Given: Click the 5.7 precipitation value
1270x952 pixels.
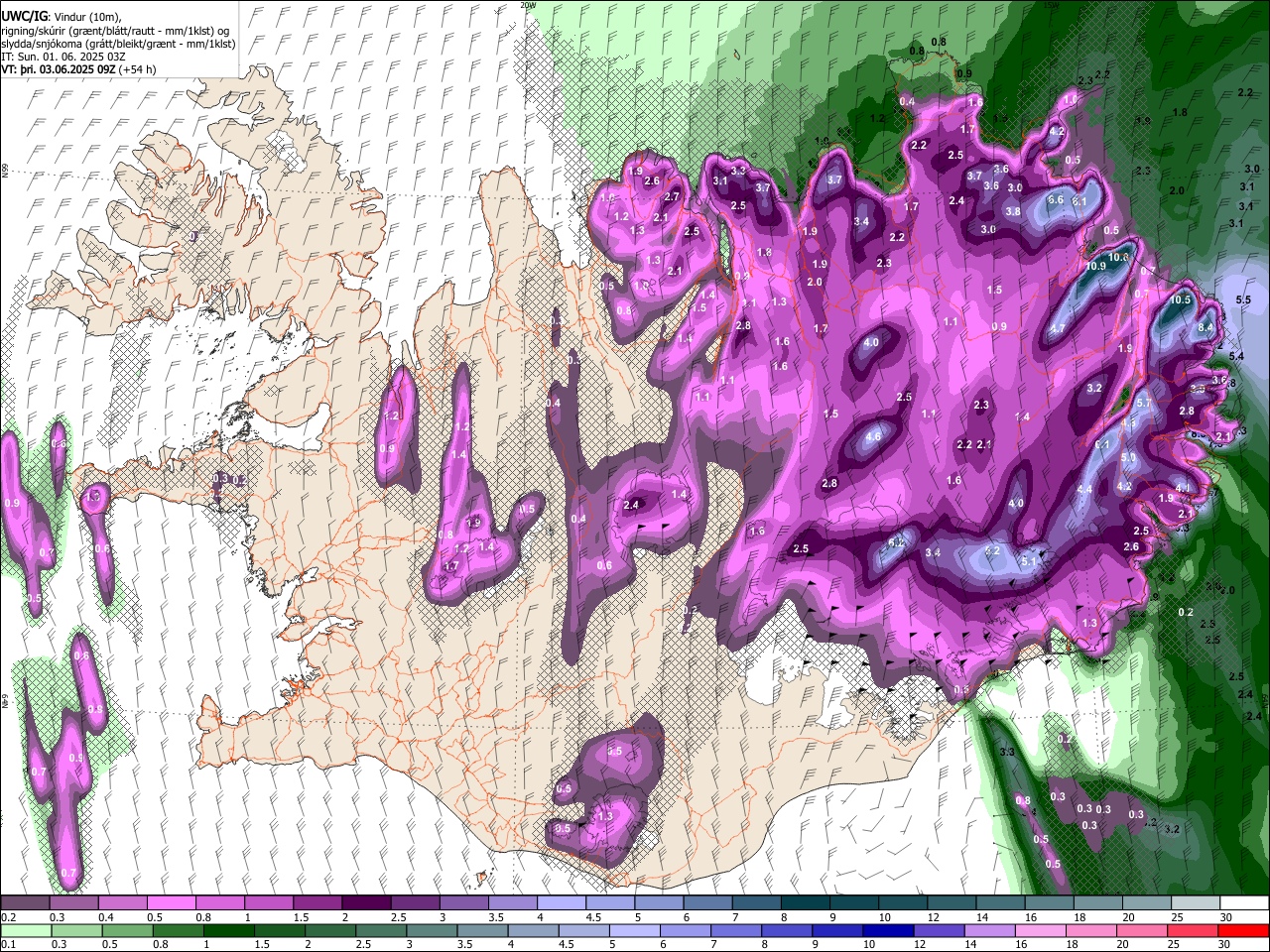Looking at the screenshot, I should click(1143, 403).
